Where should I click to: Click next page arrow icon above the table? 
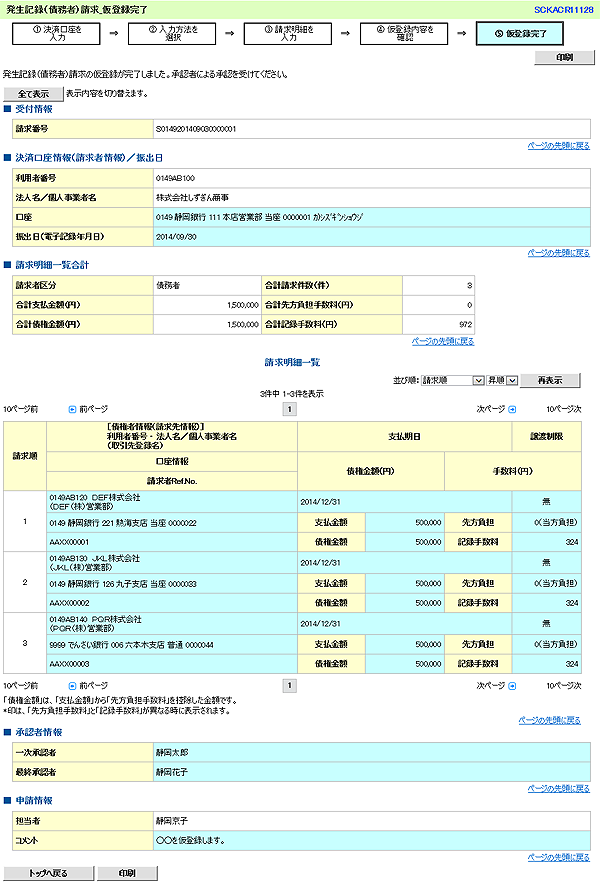(512, 409)
